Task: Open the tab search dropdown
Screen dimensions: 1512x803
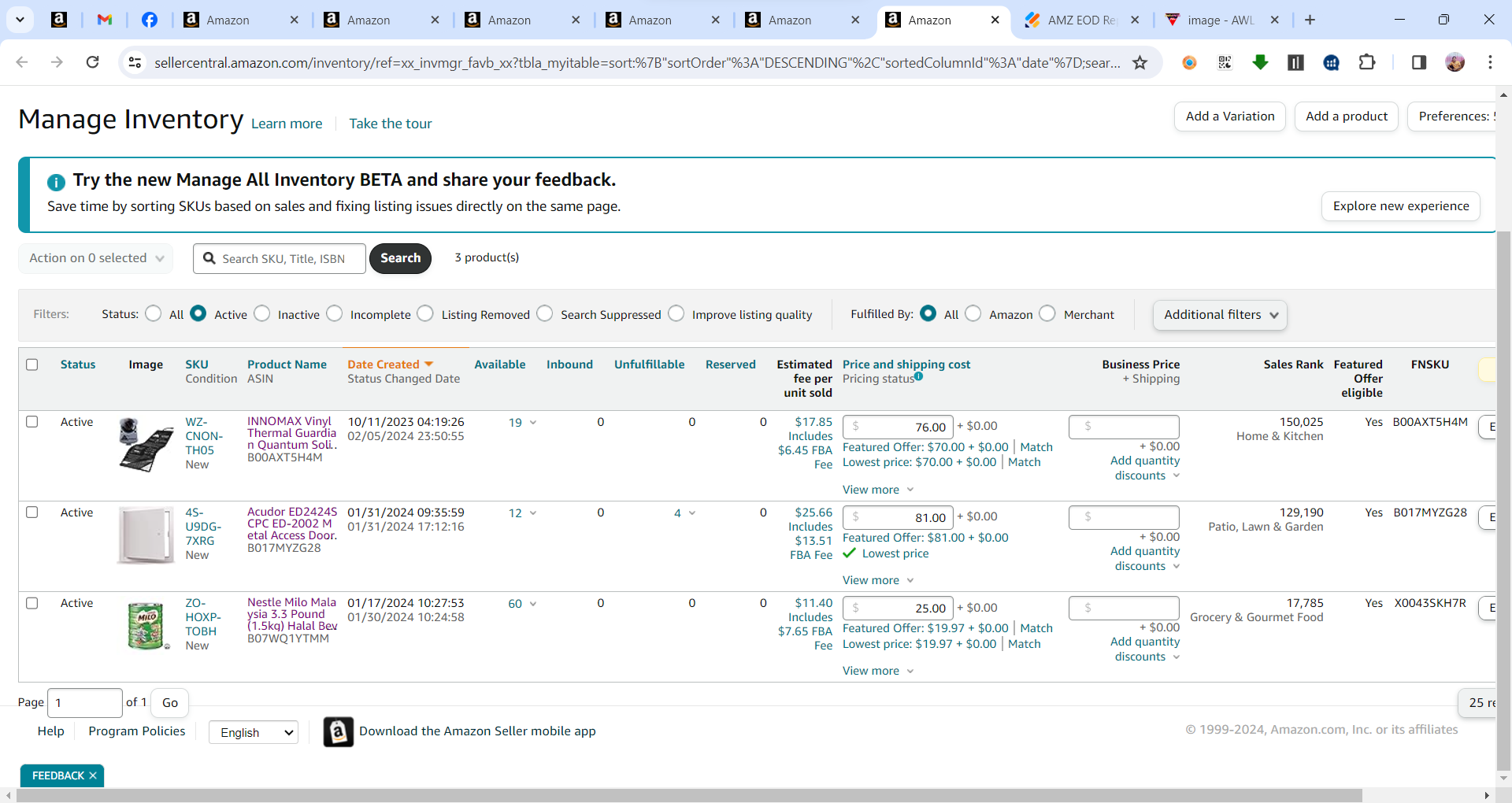Action: point(20,20)
